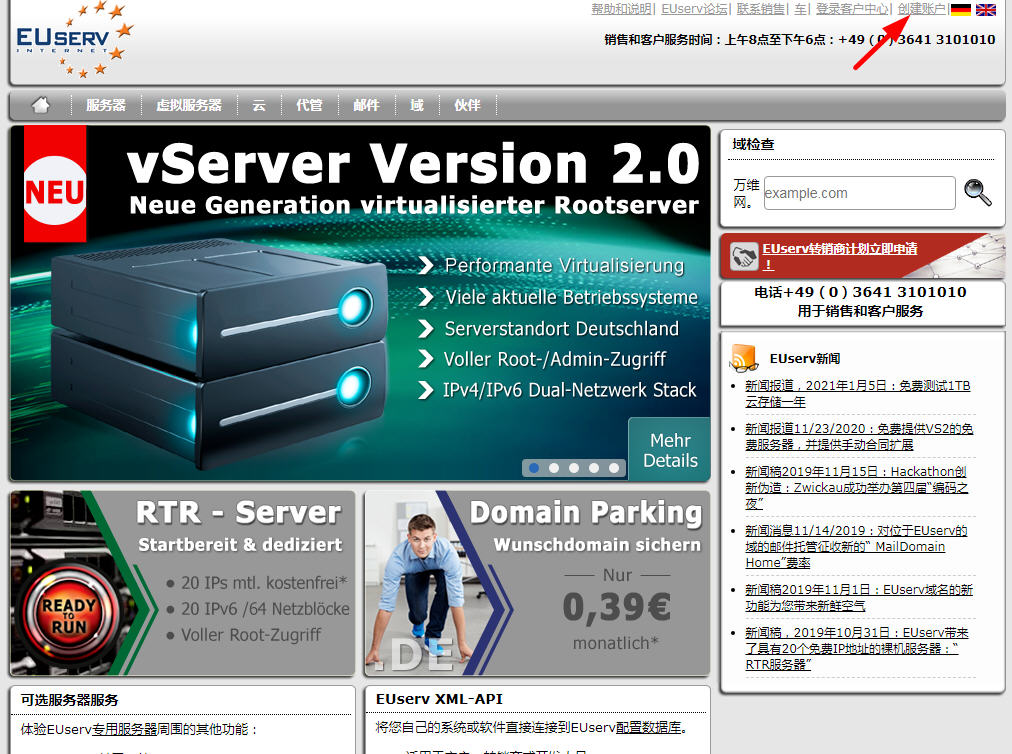The image size is (1012, 754).
Task: Click the Serverstandort Deutschland bullet text
Action: pyautogui.click(x=562, y=329)
